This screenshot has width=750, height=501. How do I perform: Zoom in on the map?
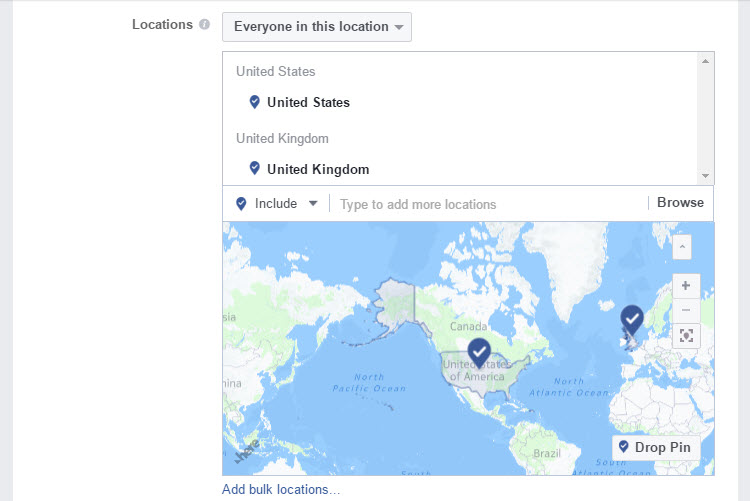686,285
